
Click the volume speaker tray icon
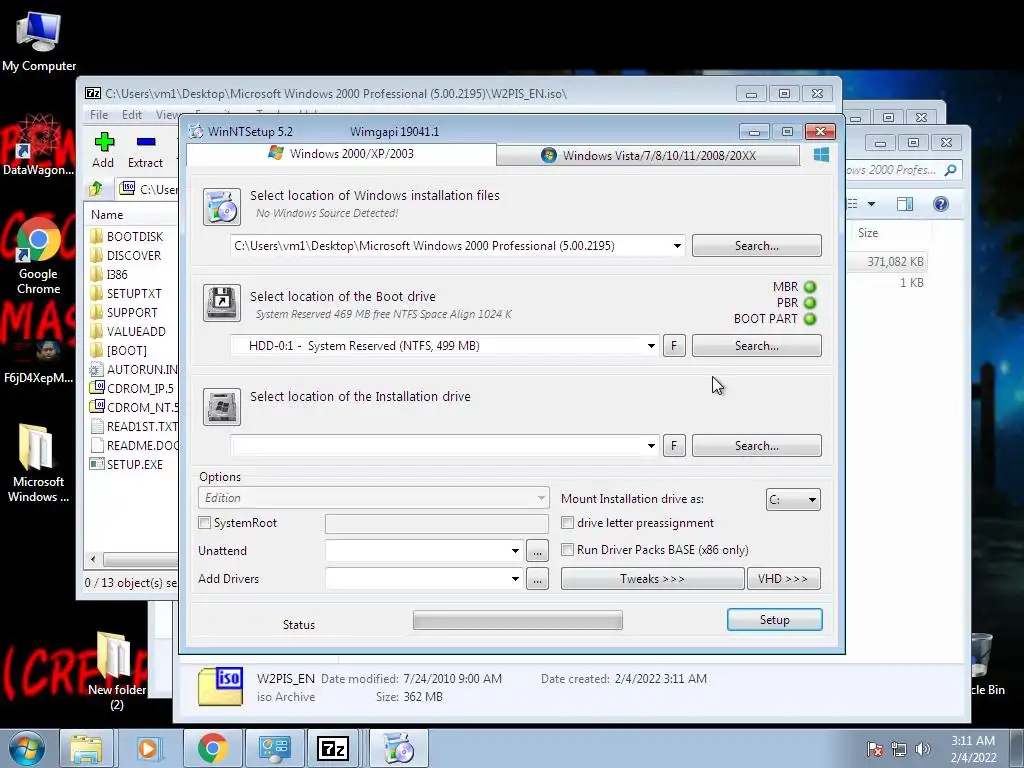click(x=923, y=749)
